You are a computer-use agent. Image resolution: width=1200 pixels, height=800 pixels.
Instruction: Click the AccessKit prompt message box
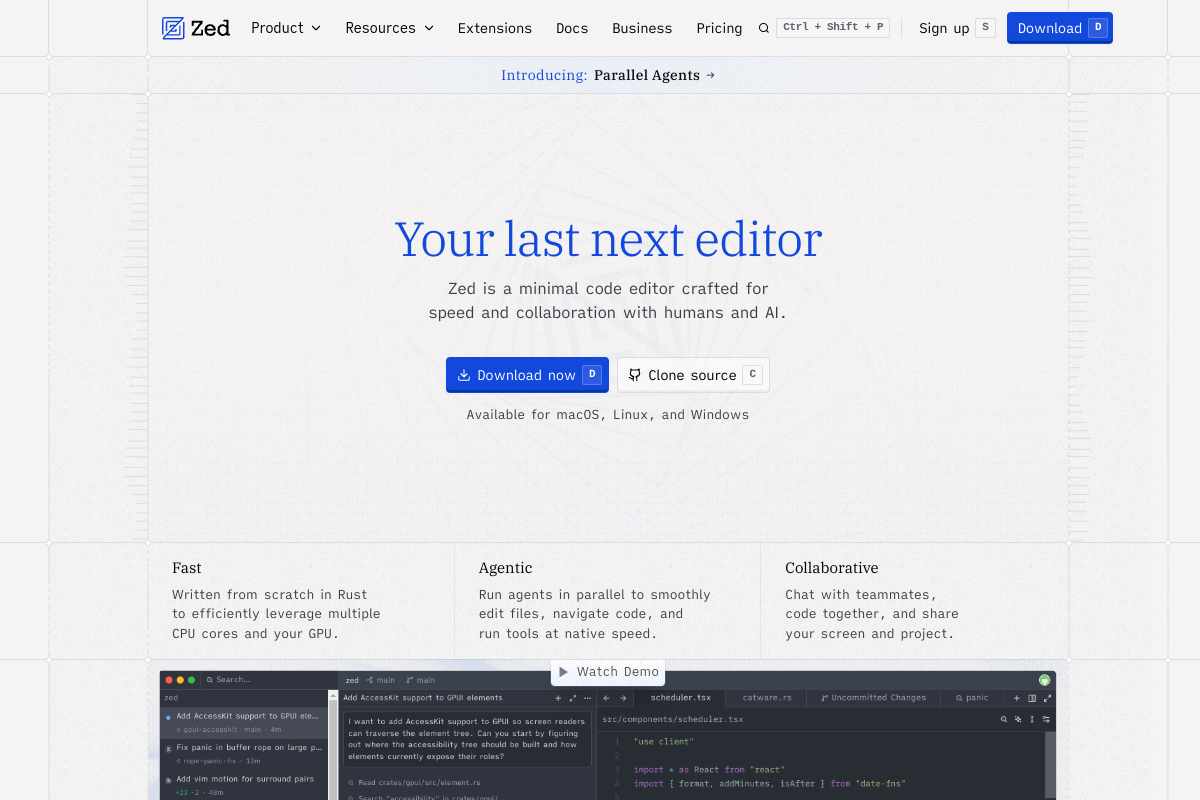point(468,739)
